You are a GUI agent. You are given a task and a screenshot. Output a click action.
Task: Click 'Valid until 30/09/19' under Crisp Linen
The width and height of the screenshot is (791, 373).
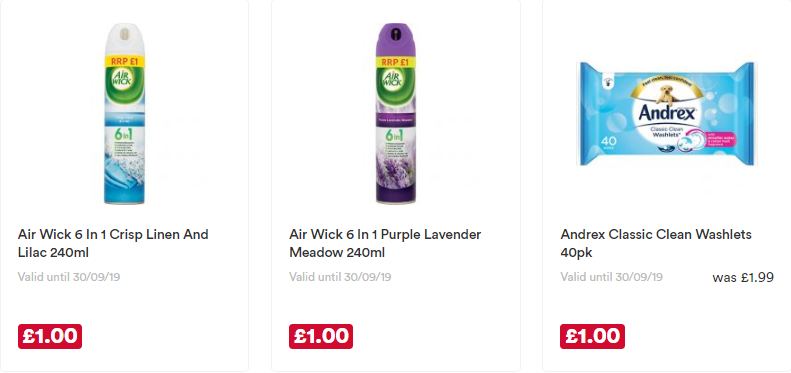click(69, 277)
